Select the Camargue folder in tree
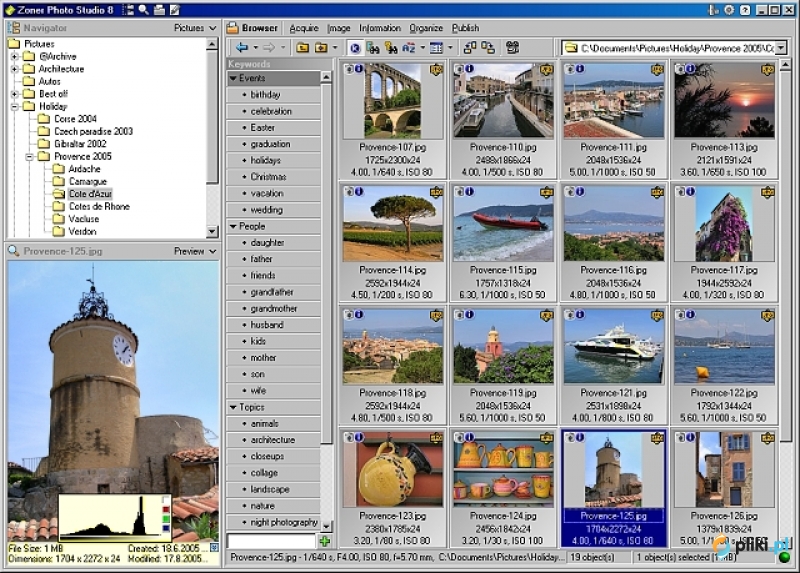 coord(88,182)
